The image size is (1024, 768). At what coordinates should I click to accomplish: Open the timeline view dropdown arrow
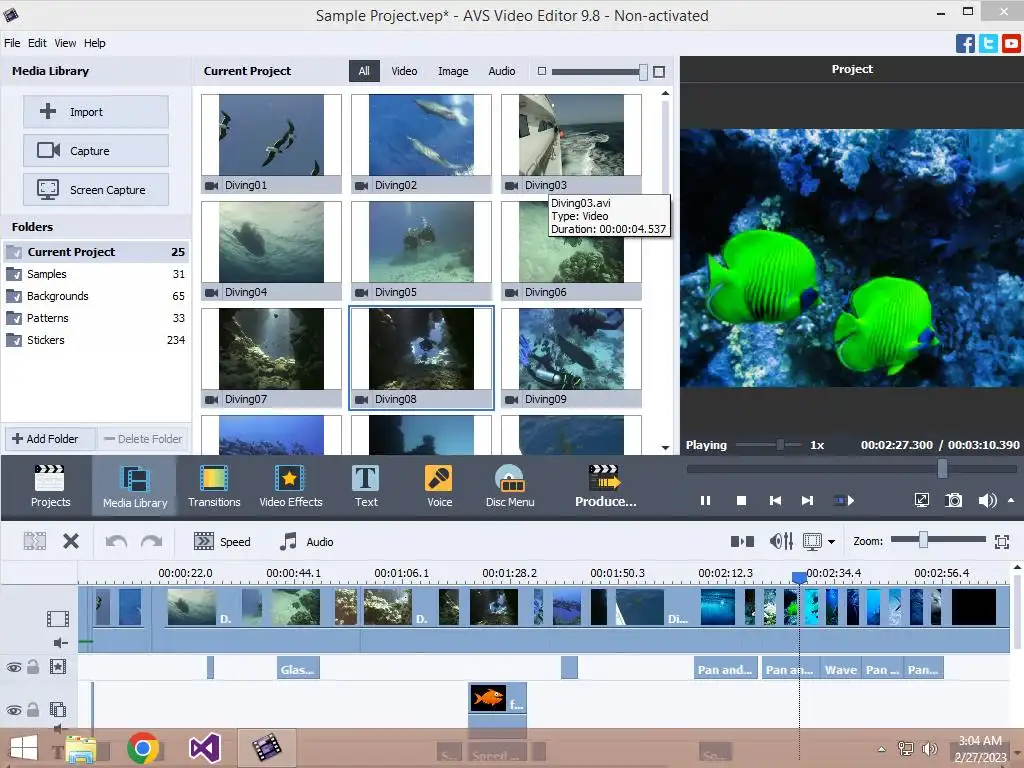pos(831,541)
